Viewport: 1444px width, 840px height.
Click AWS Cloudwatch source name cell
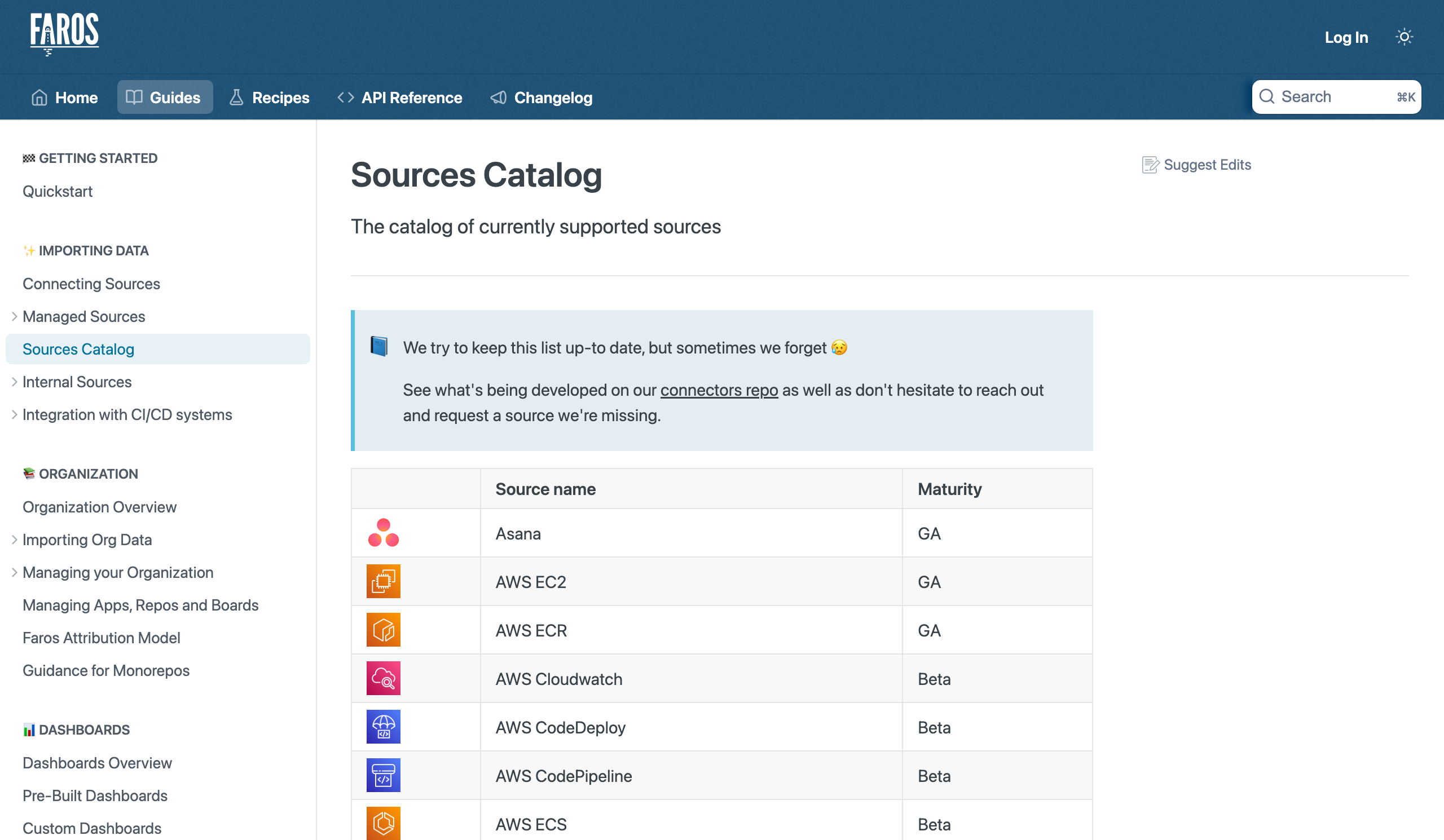click(691, 679)
